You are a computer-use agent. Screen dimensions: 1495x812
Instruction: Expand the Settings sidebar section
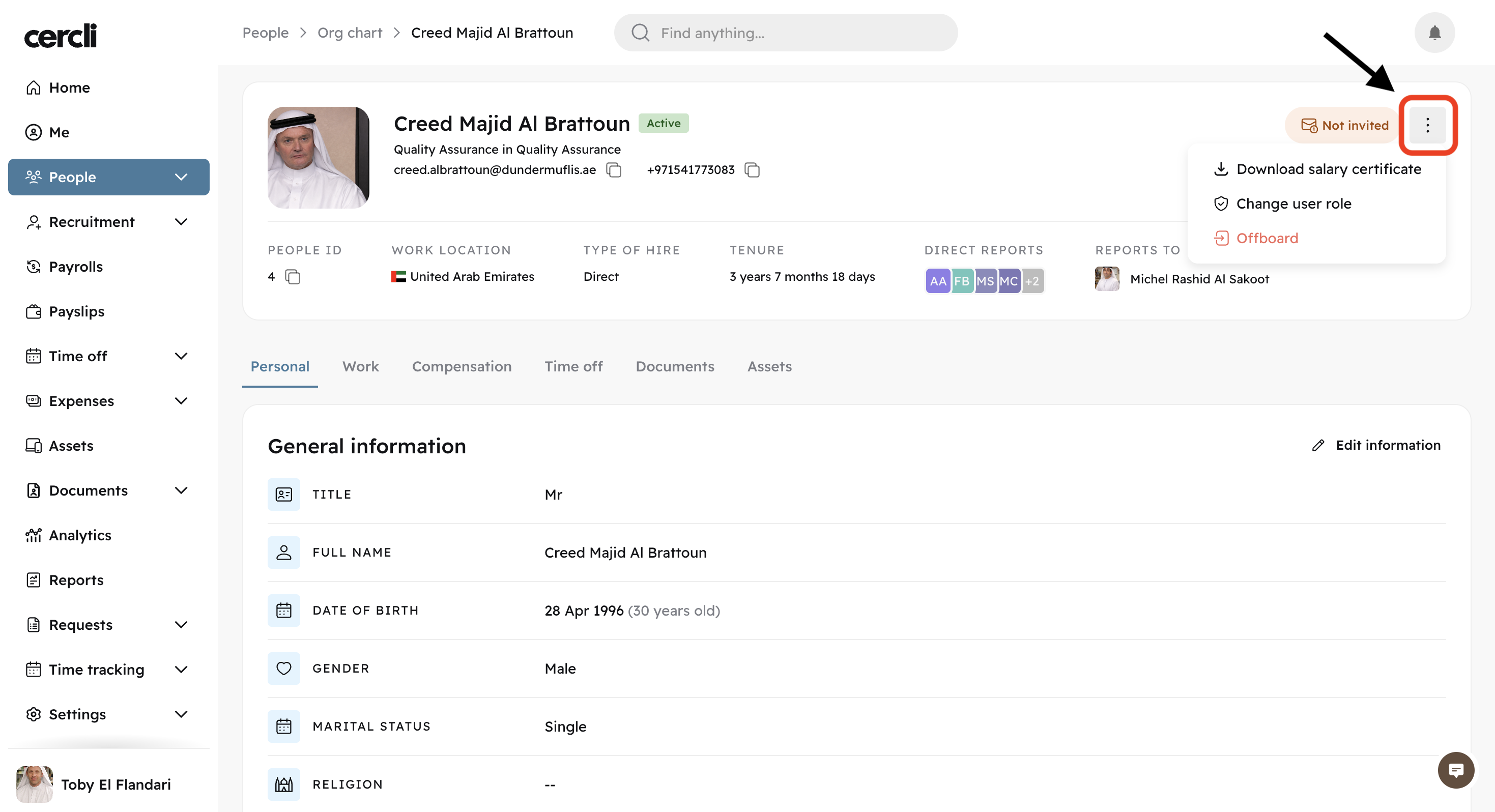tap(181, 714)
